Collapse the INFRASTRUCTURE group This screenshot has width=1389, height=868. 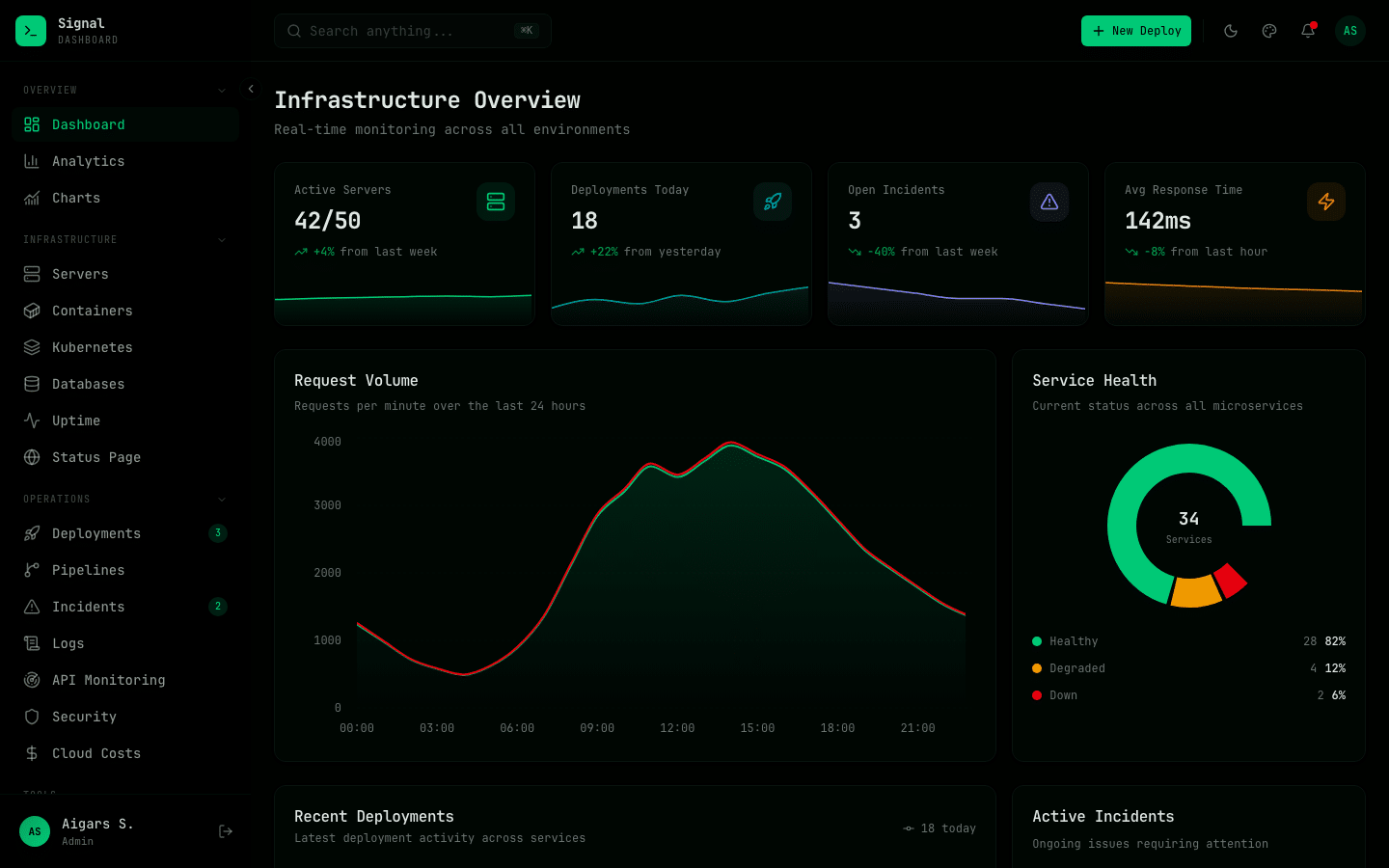tap(222, 239)
